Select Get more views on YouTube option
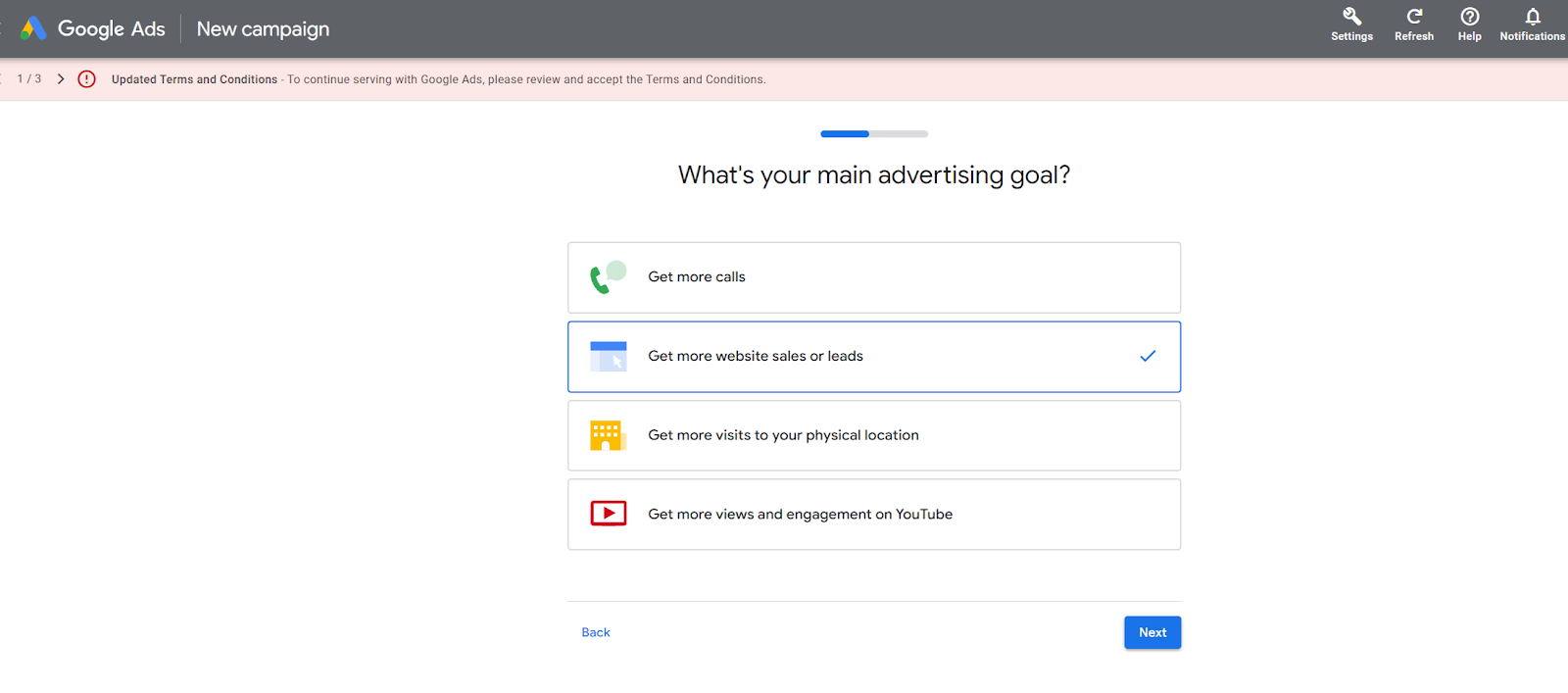Screen dimensions: 1568x693 coord(873,514)
